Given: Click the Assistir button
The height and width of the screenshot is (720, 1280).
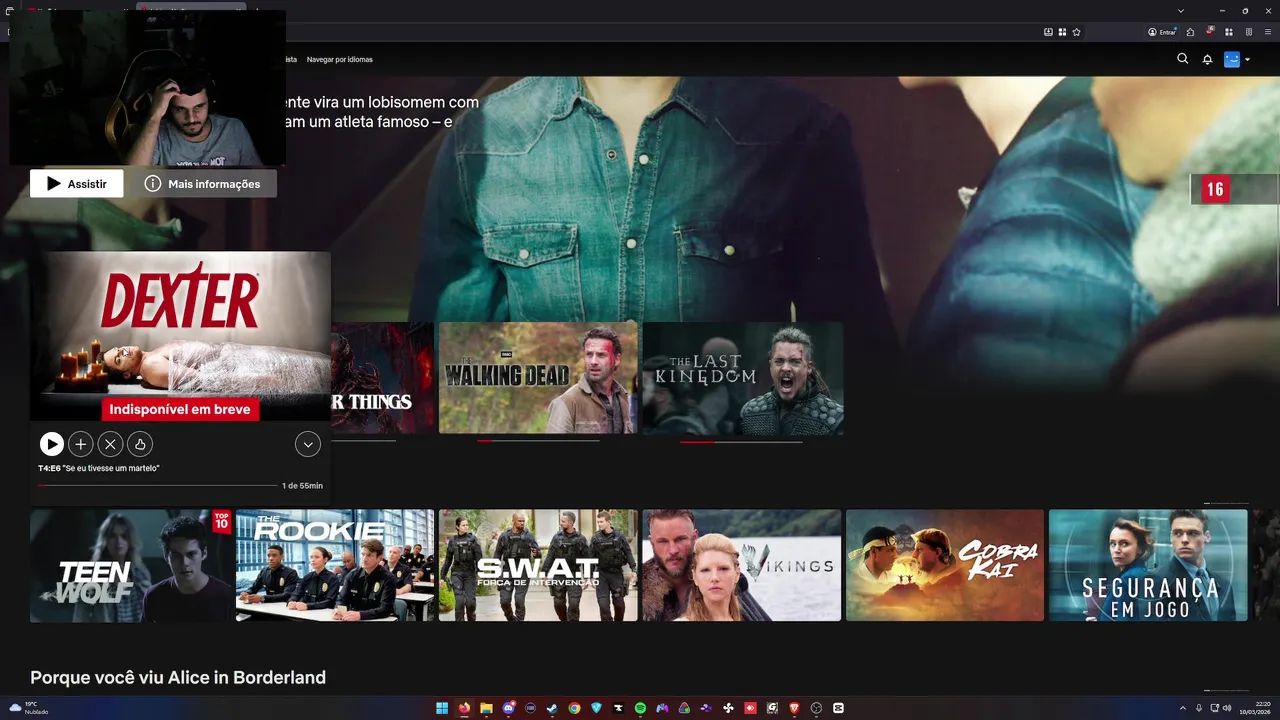Looking at the screenshot, I should 77,184.
